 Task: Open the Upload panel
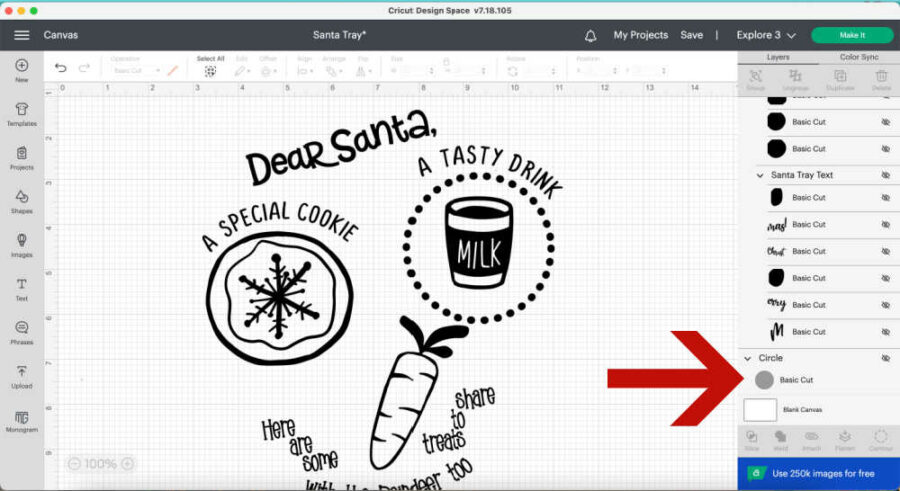[x=21, y=376]
